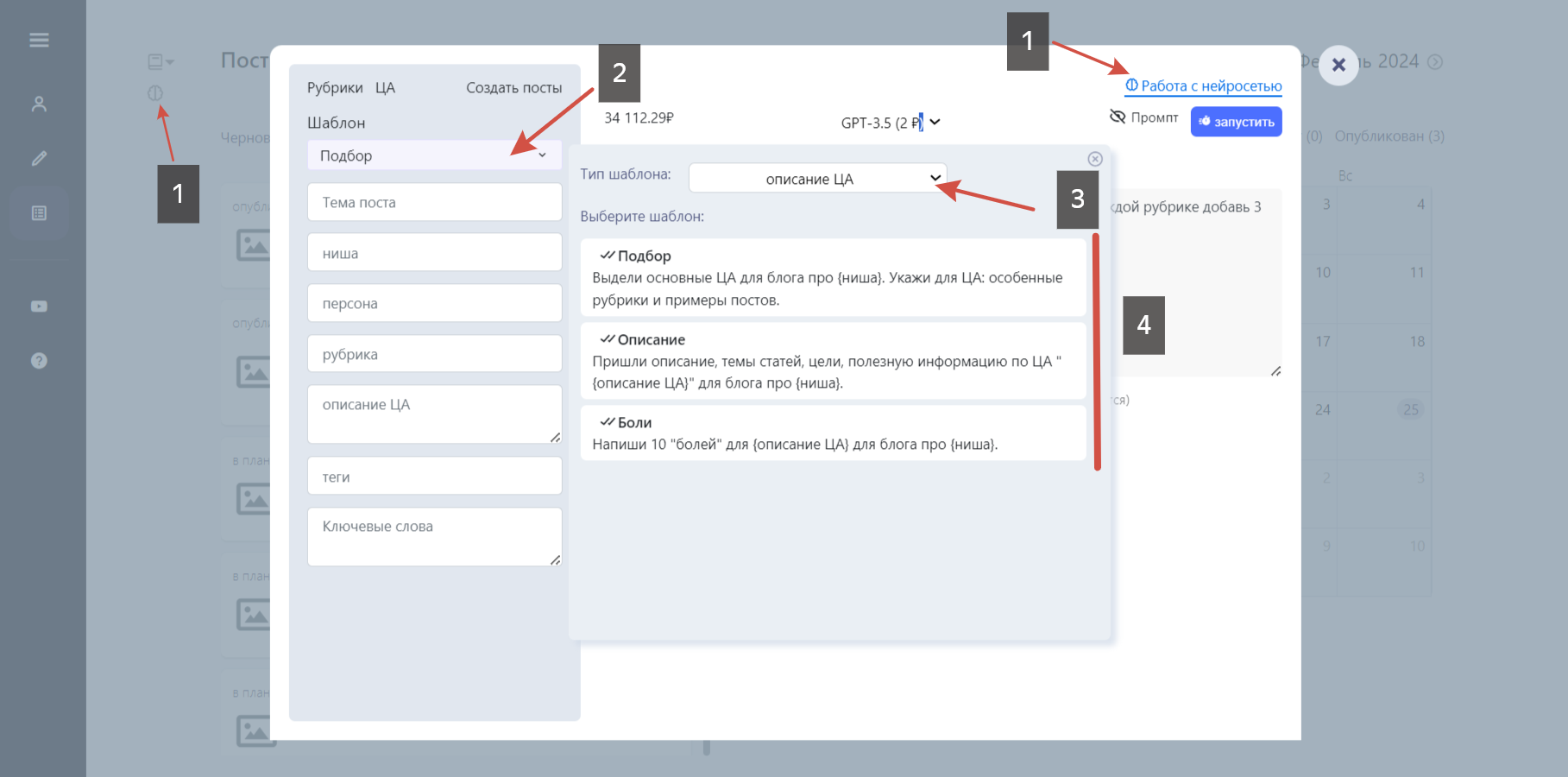Open the help question mark icon
1568x777 pixels.
point(39,360)
